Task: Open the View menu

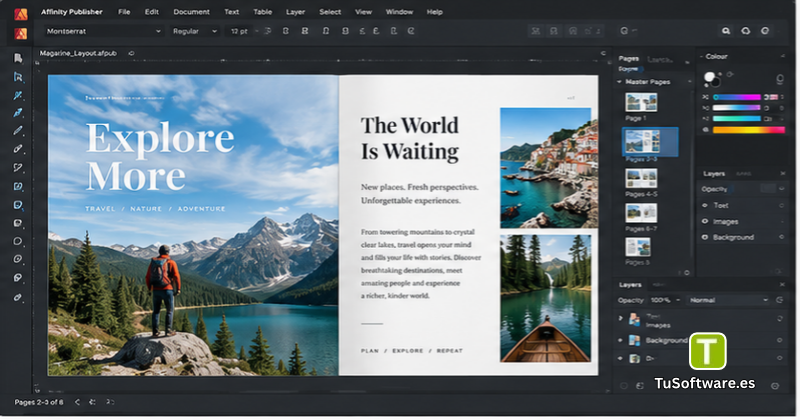Action: tap(363, 12)
